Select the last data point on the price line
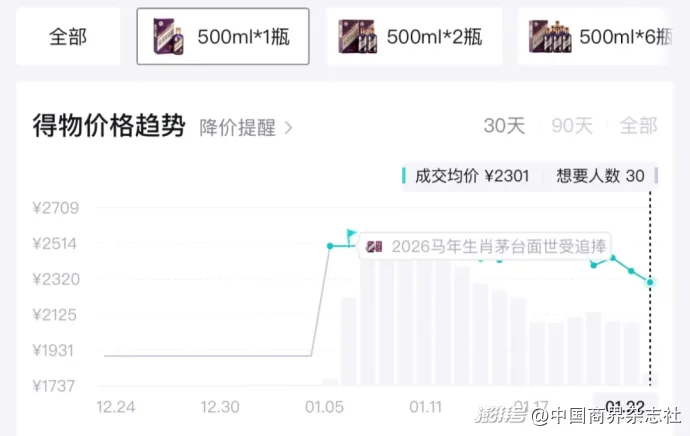This screenshot has width=690, height=436. point(650,282)
